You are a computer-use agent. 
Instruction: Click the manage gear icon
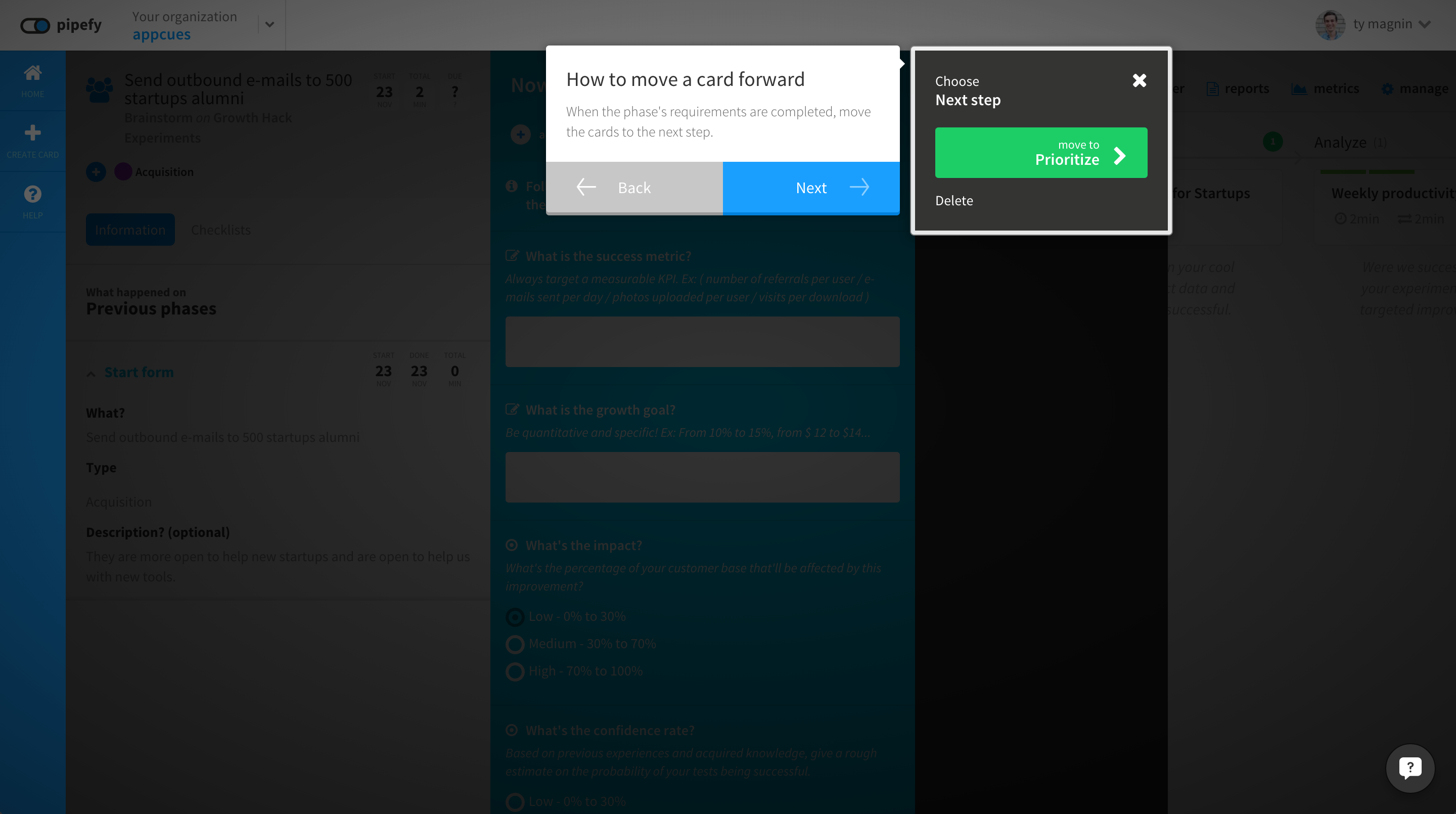click(x=1387, y=89)
